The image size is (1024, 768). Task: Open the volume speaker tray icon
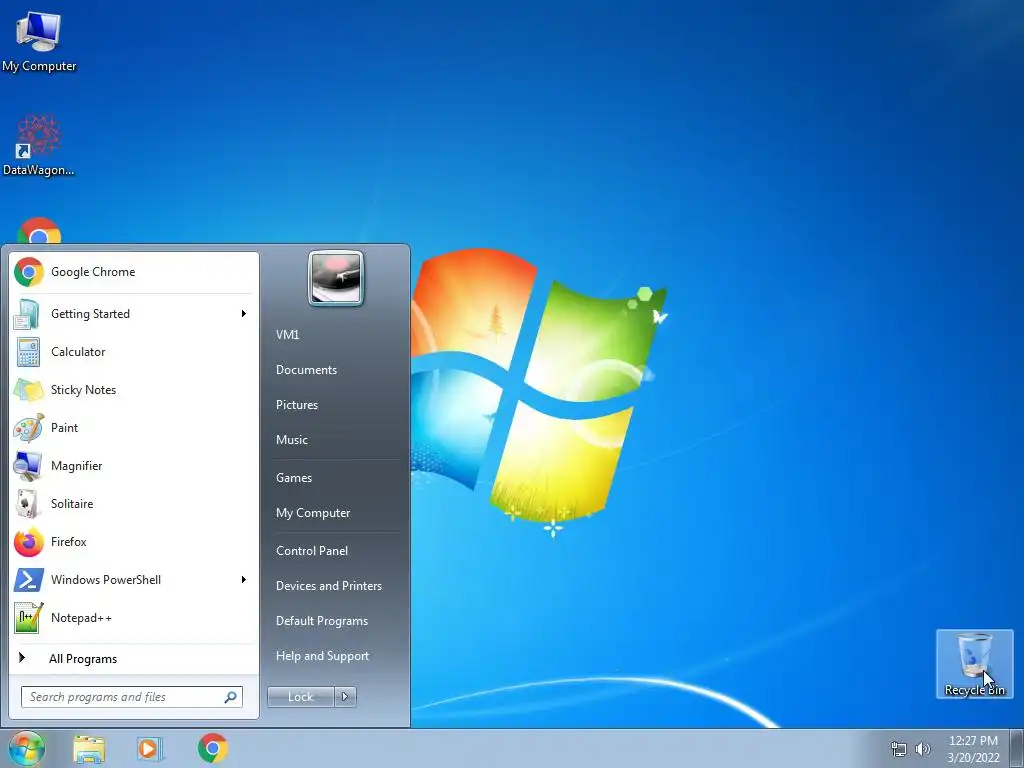(x=923, y=749)
